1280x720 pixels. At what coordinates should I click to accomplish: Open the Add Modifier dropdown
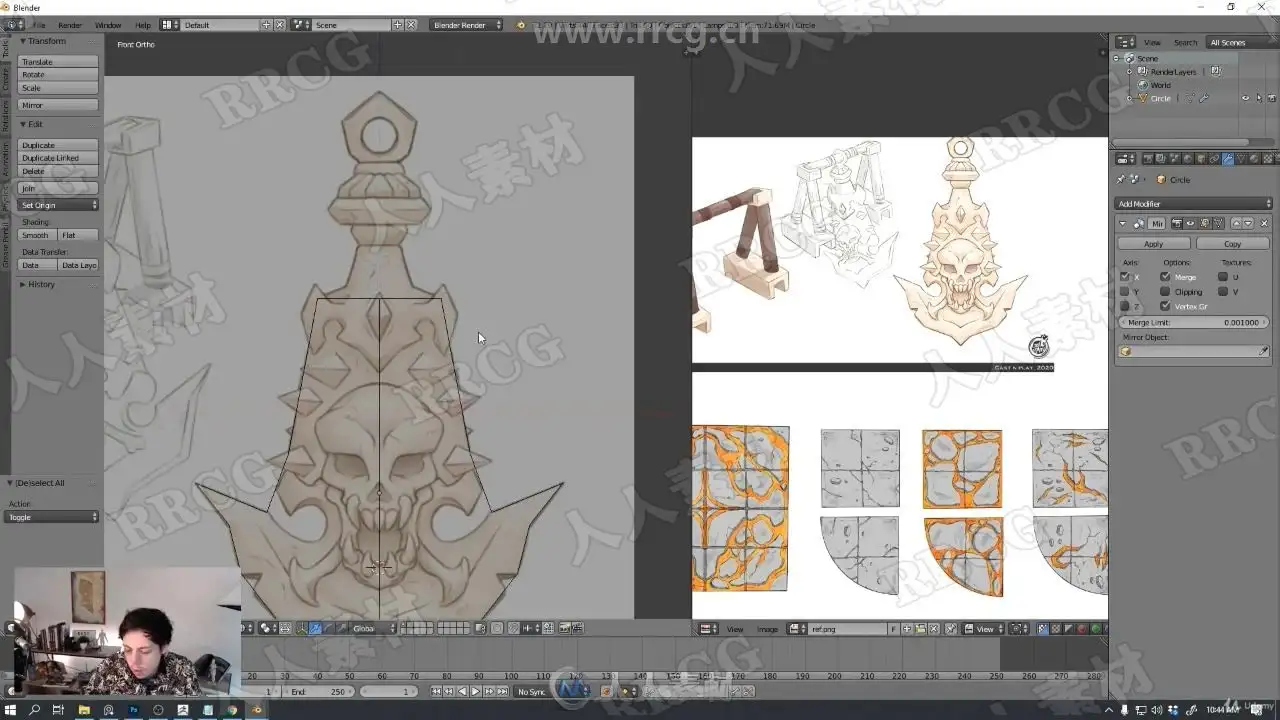click(x=1193, y=204)
